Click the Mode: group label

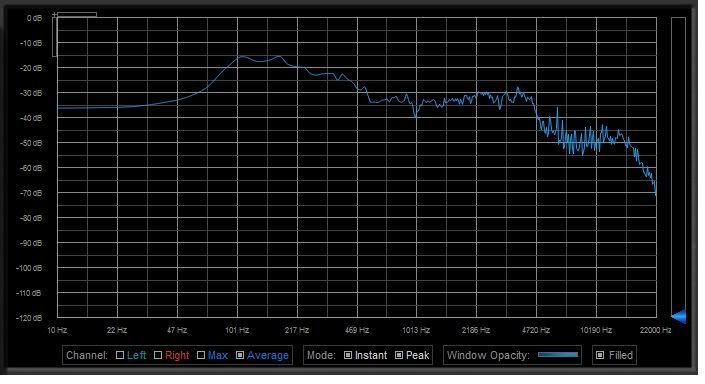click(x=321, y=355)
